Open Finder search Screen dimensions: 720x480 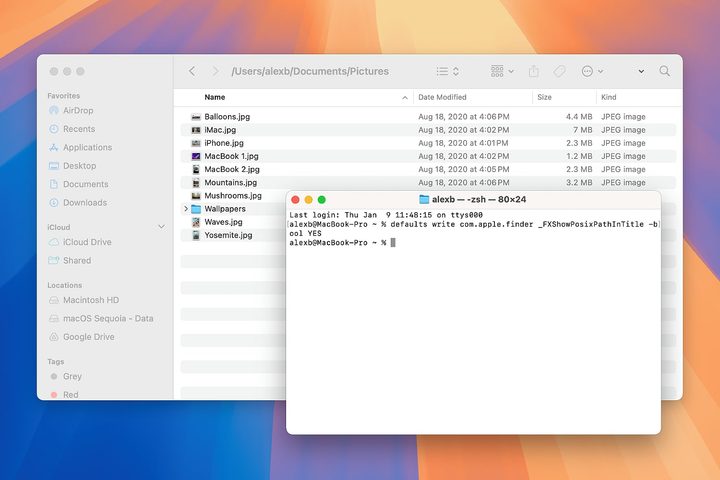pos(664,71)
